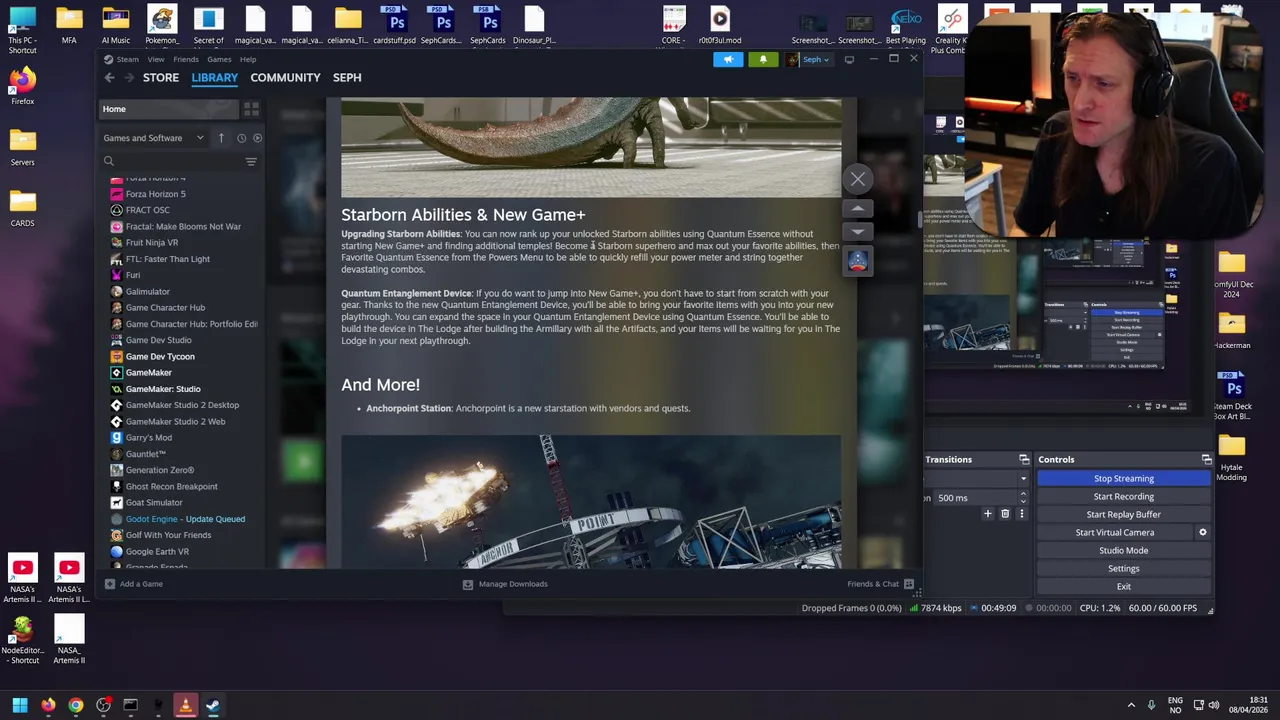Remove transition with trash icon in OBS
This screenshot has height=720, width=1280.
[x=1005, y=514]
